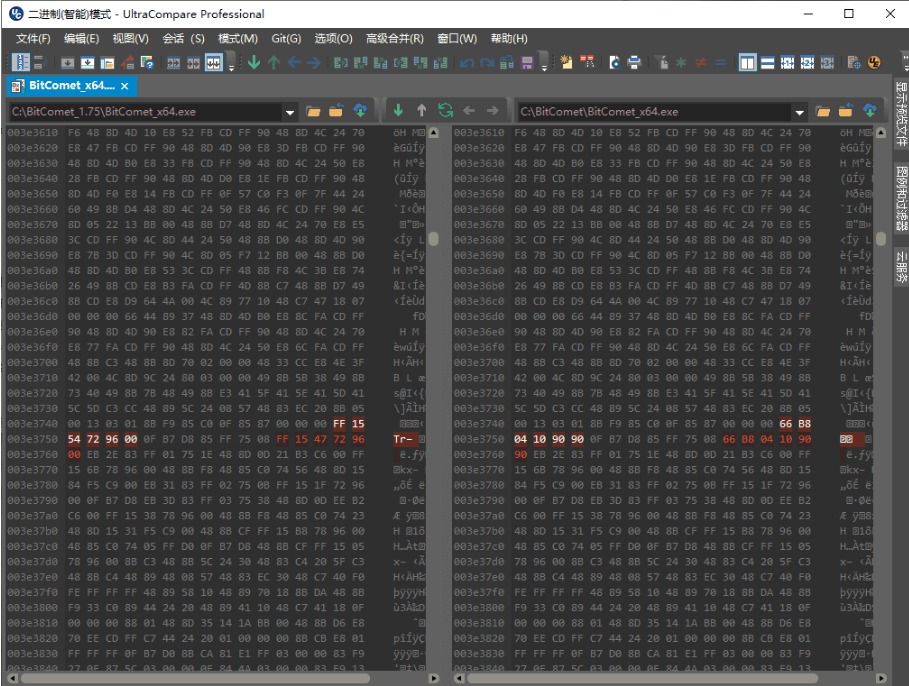Open the 文件(F) menu
The width and height of the screenshot is (909, 686).
tap(33, 38)
